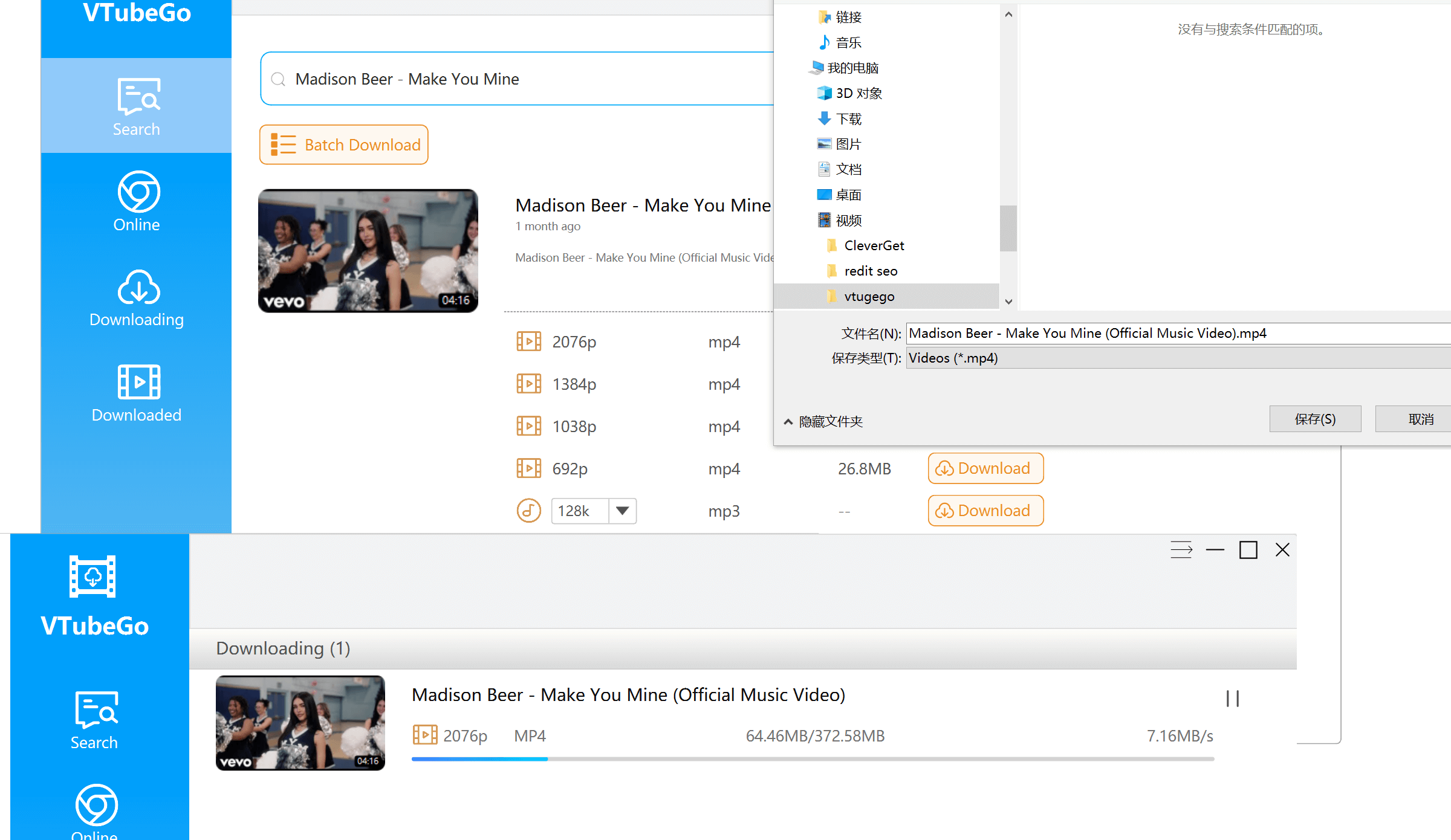Select the redit seo folder
This screenshot has height=840, width=1451.
pos(862,271)
